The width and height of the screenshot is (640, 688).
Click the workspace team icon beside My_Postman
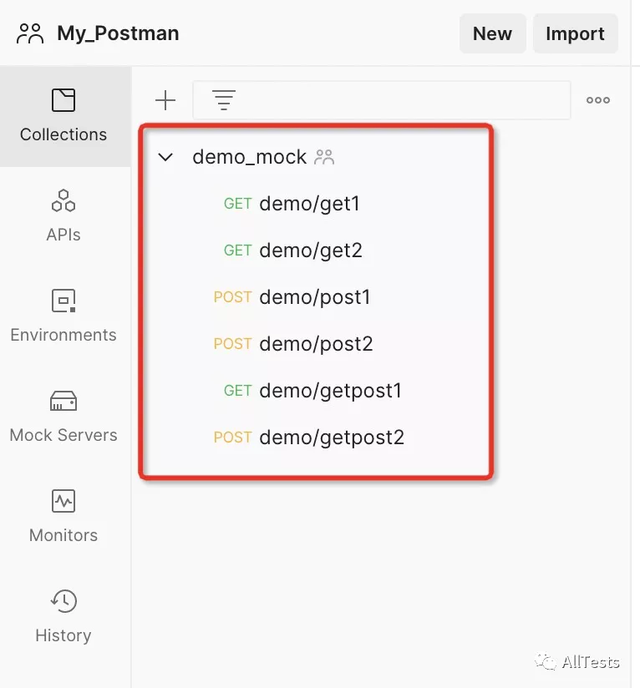pyautogui.click(x=30, y=34)
